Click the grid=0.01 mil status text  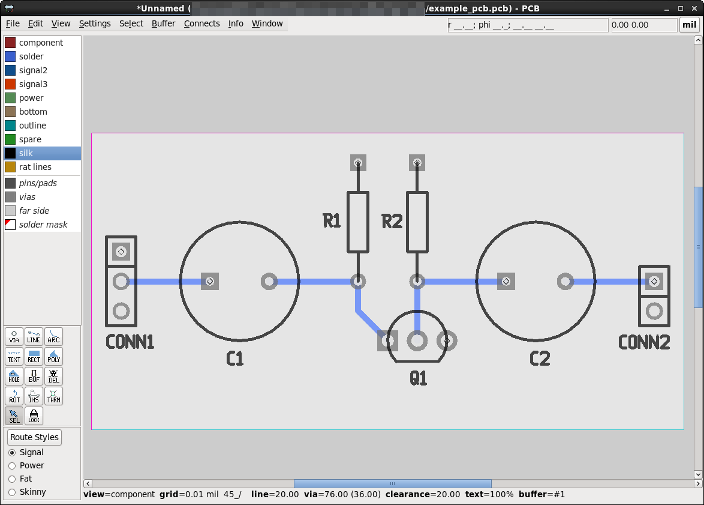[189, 494]
